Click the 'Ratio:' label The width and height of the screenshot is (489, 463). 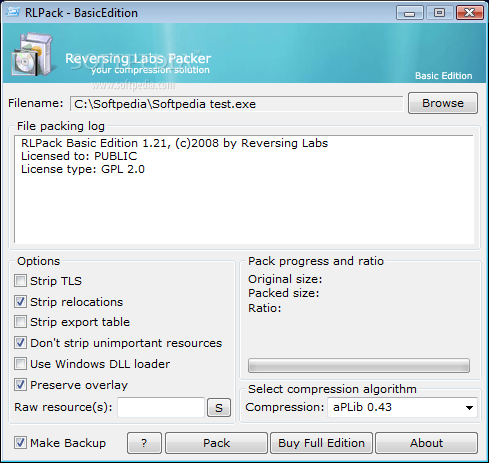click(265, 308)
